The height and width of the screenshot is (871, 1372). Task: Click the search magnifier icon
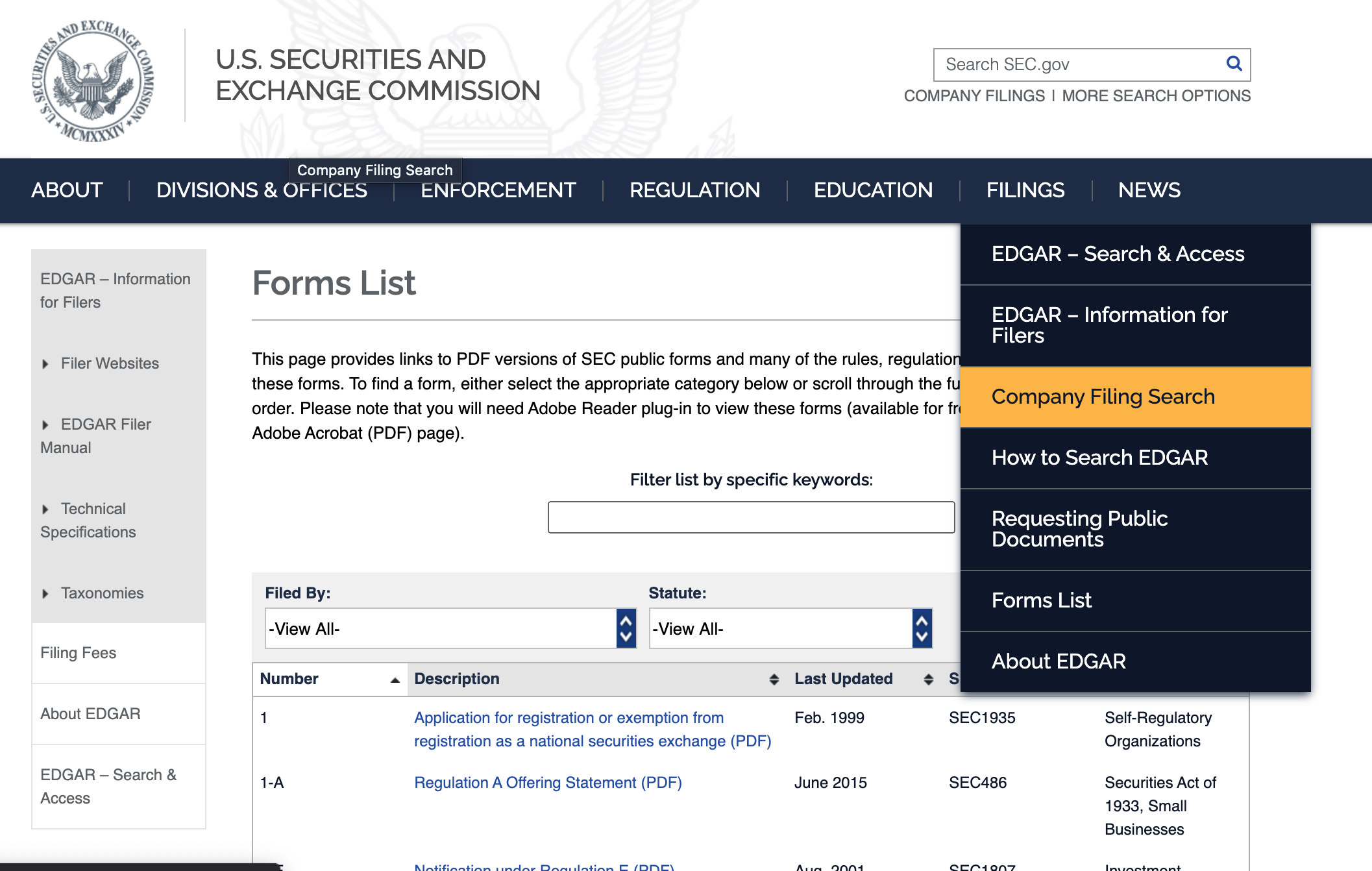(x=1234, y=64)
